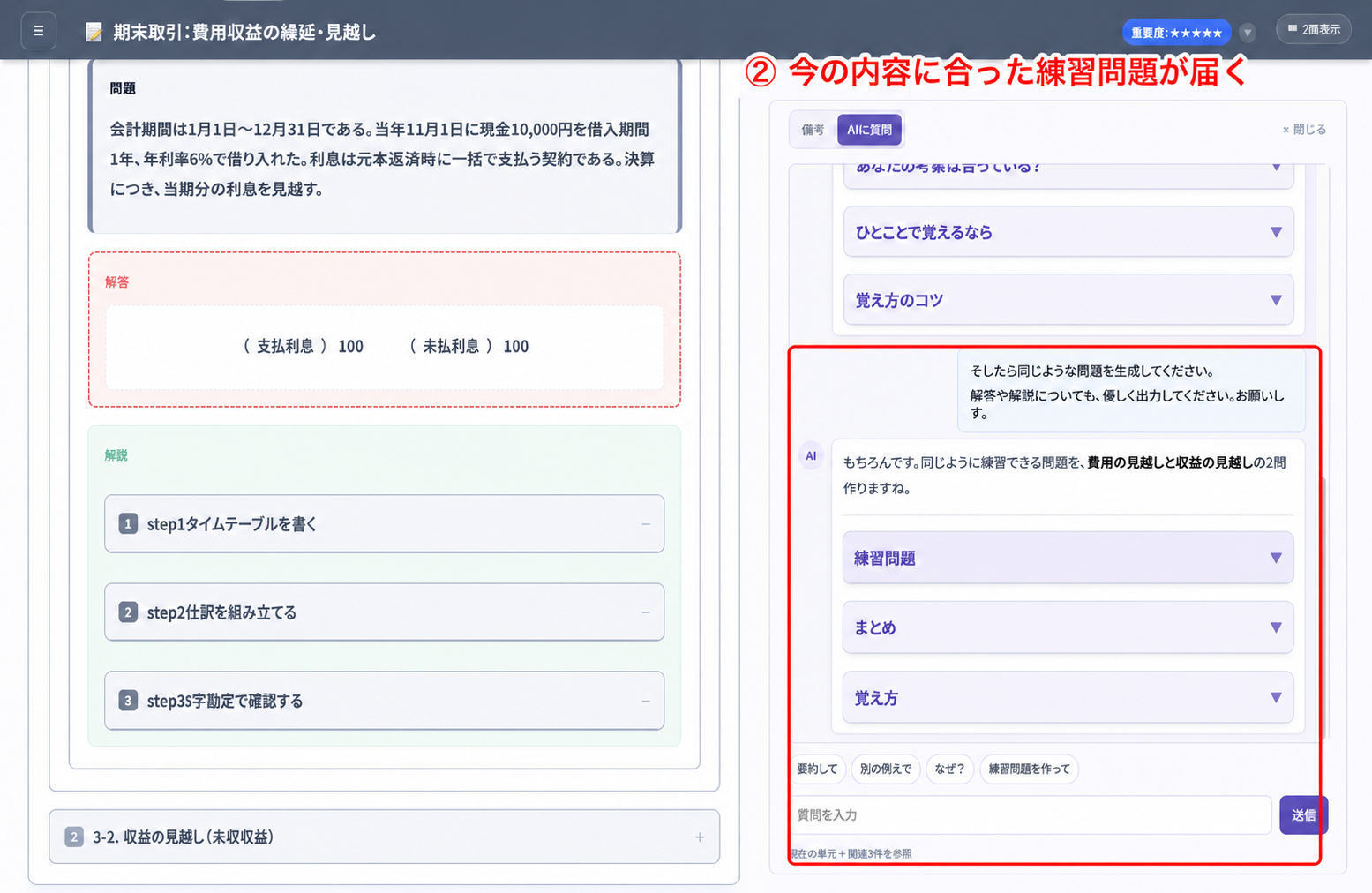Viewport: 1372px width, 893px height.
Task: Click the answer text （支払利息）100
Action: tap(302, 347)
